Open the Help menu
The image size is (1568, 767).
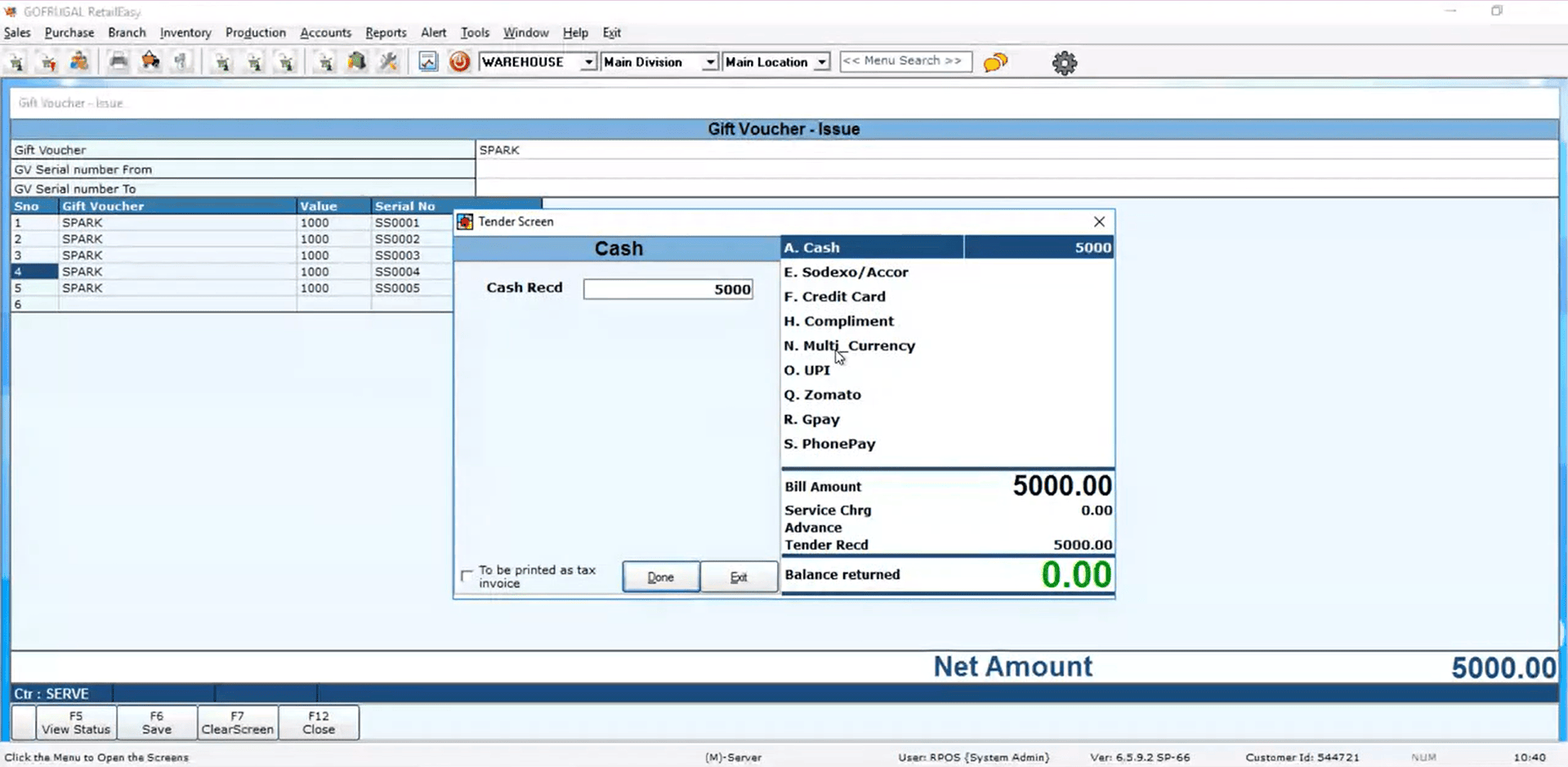click(575, 33)
